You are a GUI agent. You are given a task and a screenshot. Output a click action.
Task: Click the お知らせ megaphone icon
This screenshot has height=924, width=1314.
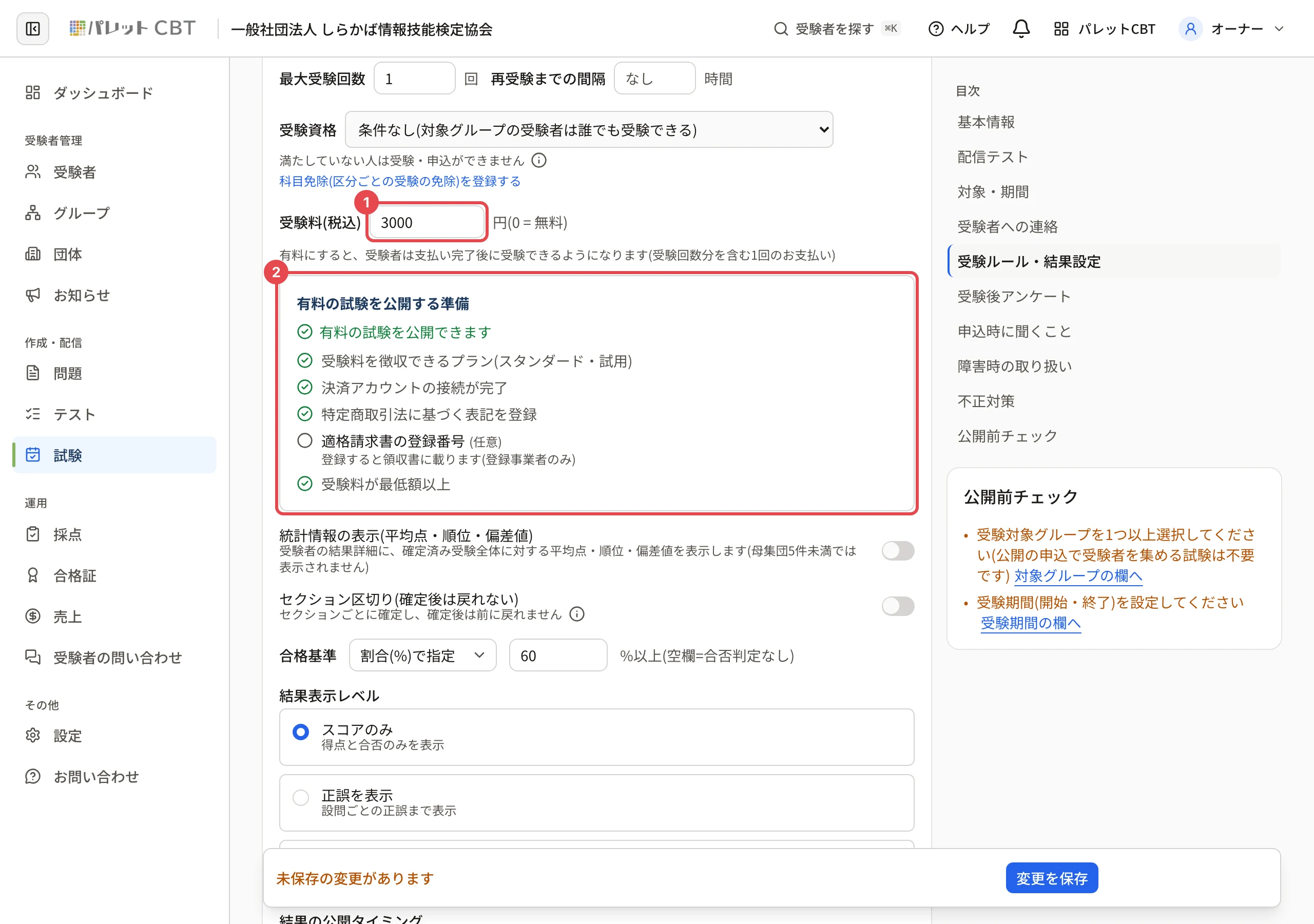pyautogui.click(x=33, y=295)
